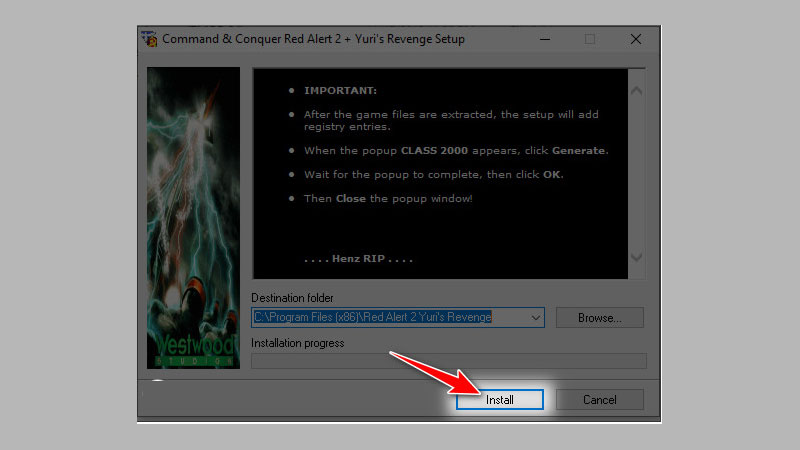
Task: Click the Install button
Action: [x=499, y=399]
